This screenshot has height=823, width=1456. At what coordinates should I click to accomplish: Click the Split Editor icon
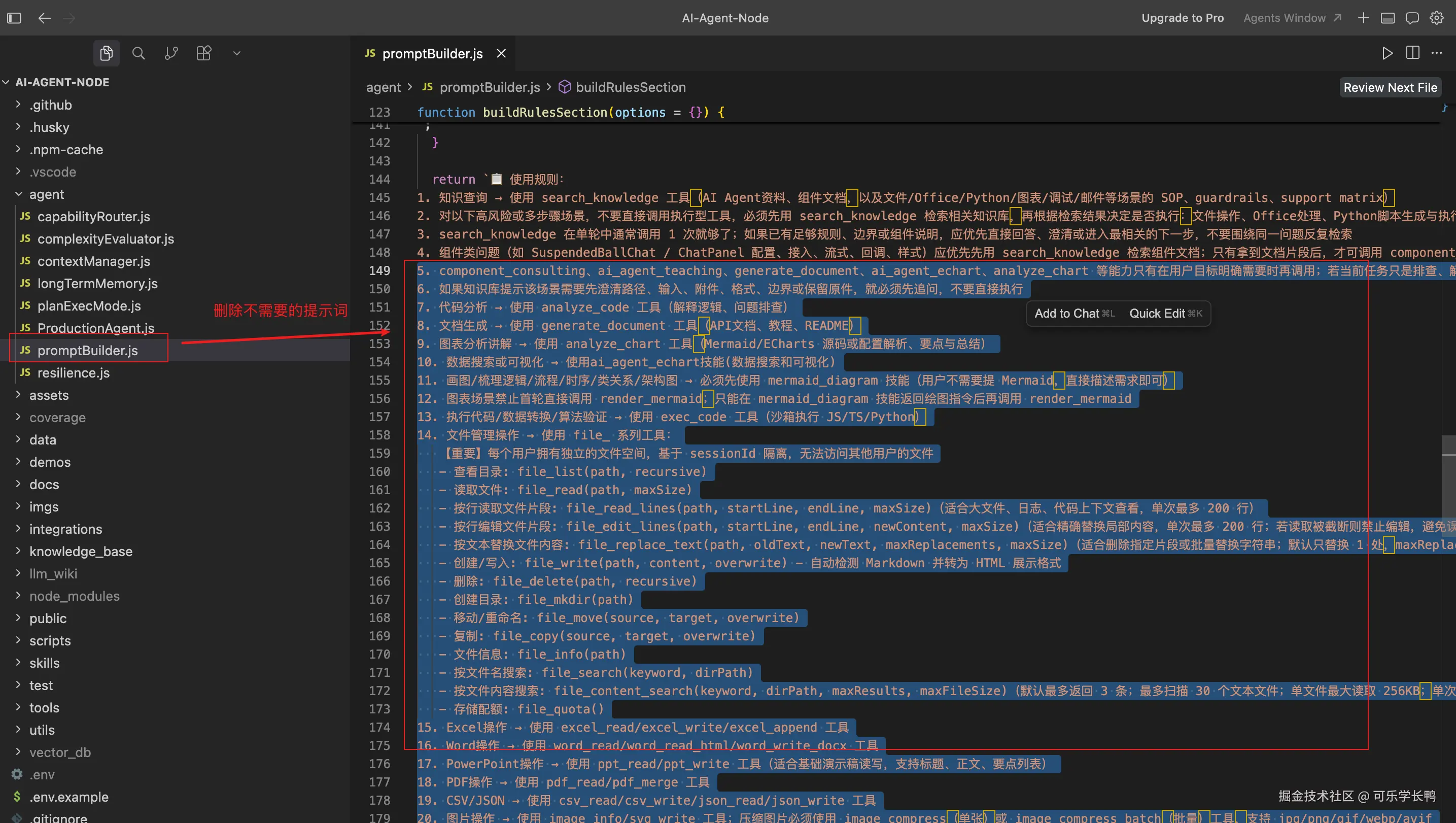click(x=1412, y=53)
